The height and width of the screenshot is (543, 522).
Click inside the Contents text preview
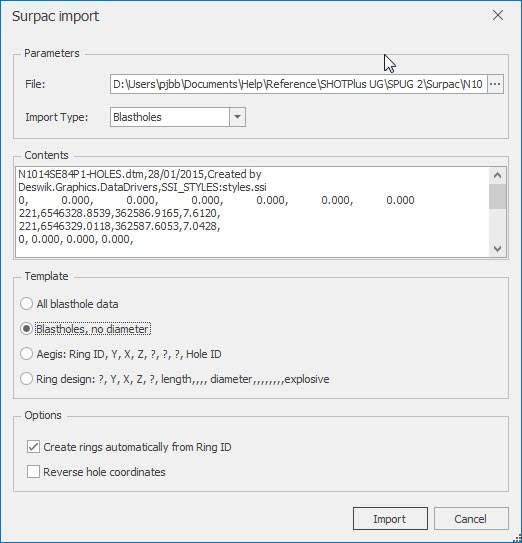[252, 212]
